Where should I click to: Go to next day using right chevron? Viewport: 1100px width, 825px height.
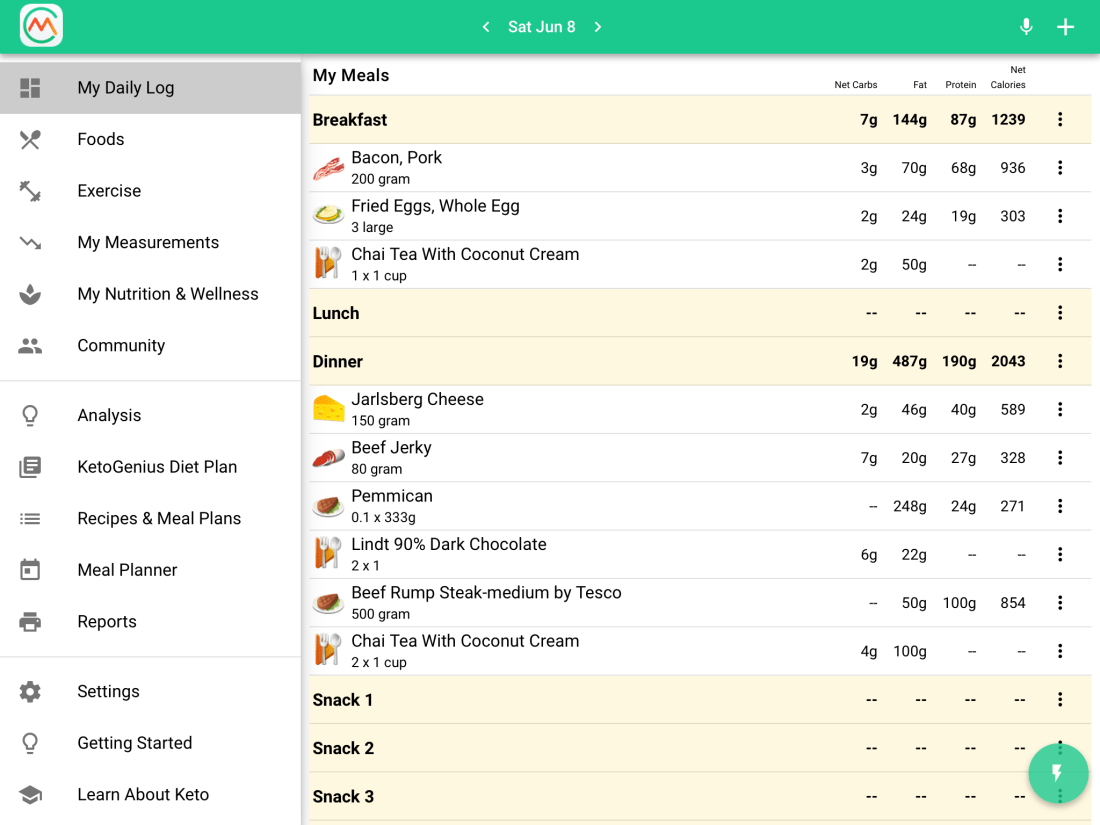(x=598, y=27)
